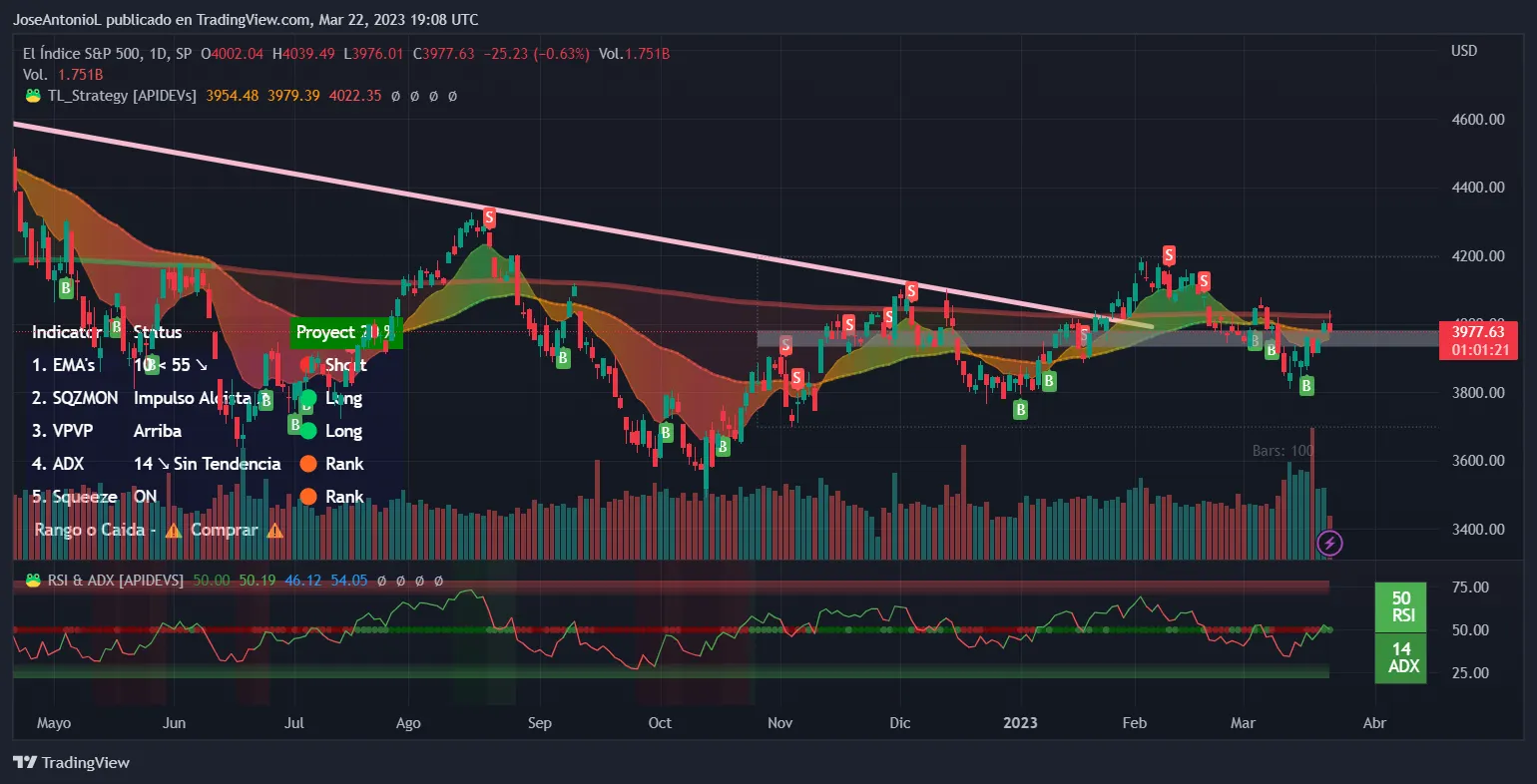Click the 5. Squeeze row label

(x=75, y=497)
